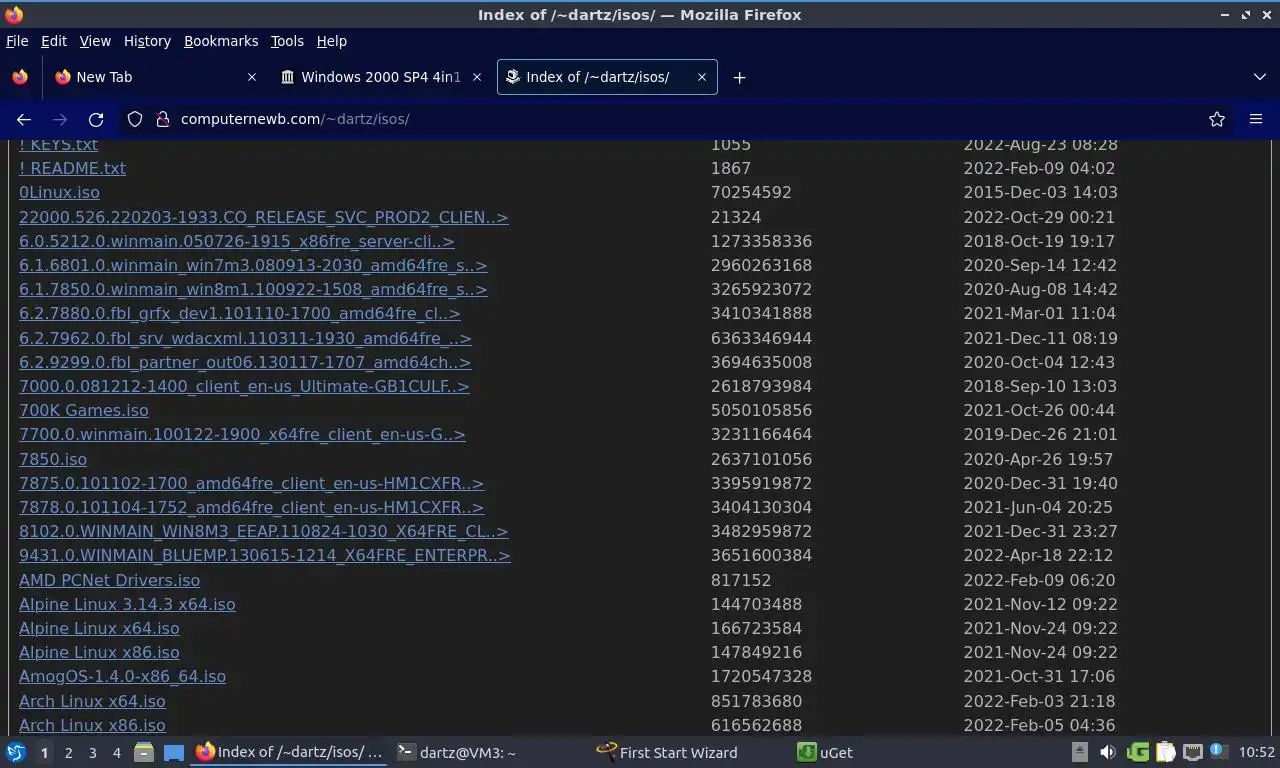Download Alpine Linux x64.iso
The image size is (1280, 768).
[99, 628]
